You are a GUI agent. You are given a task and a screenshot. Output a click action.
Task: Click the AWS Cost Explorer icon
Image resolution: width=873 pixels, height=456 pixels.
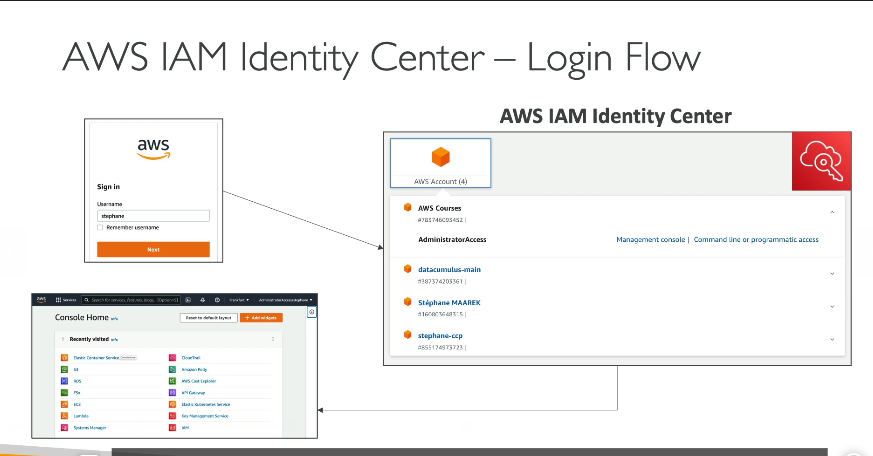173,381
